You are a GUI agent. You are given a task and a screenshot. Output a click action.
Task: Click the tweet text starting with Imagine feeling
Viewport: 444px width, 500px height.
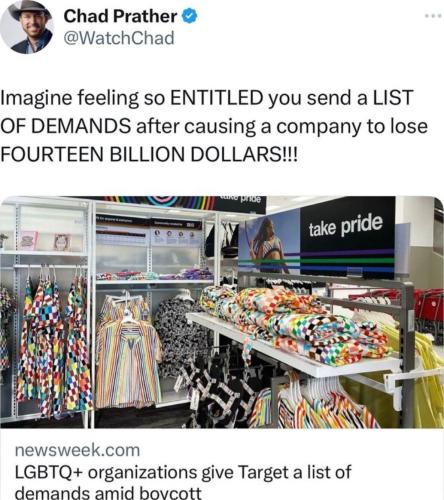pos(214,126)
